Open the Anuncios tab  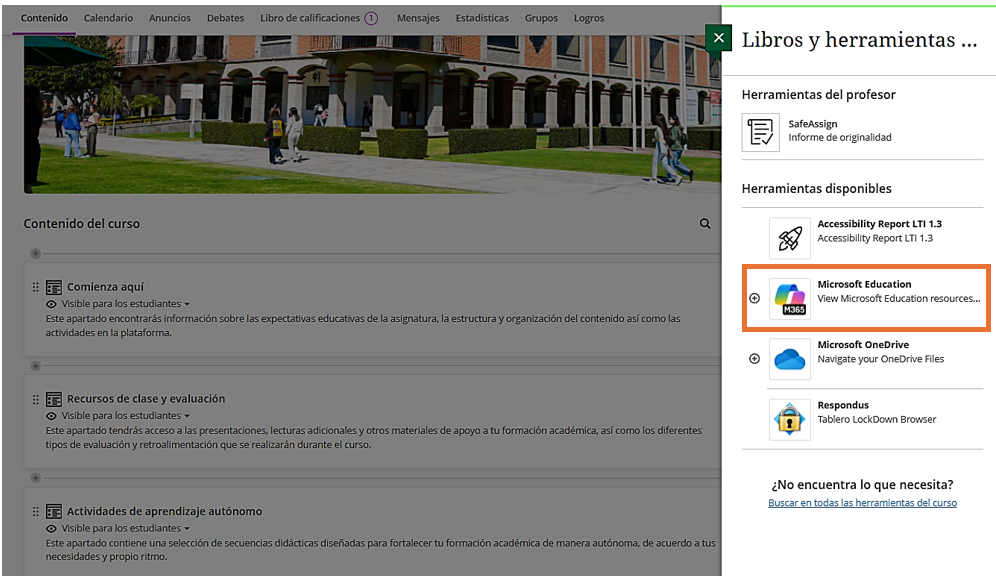pyautogui.click(x=170, y=18)
